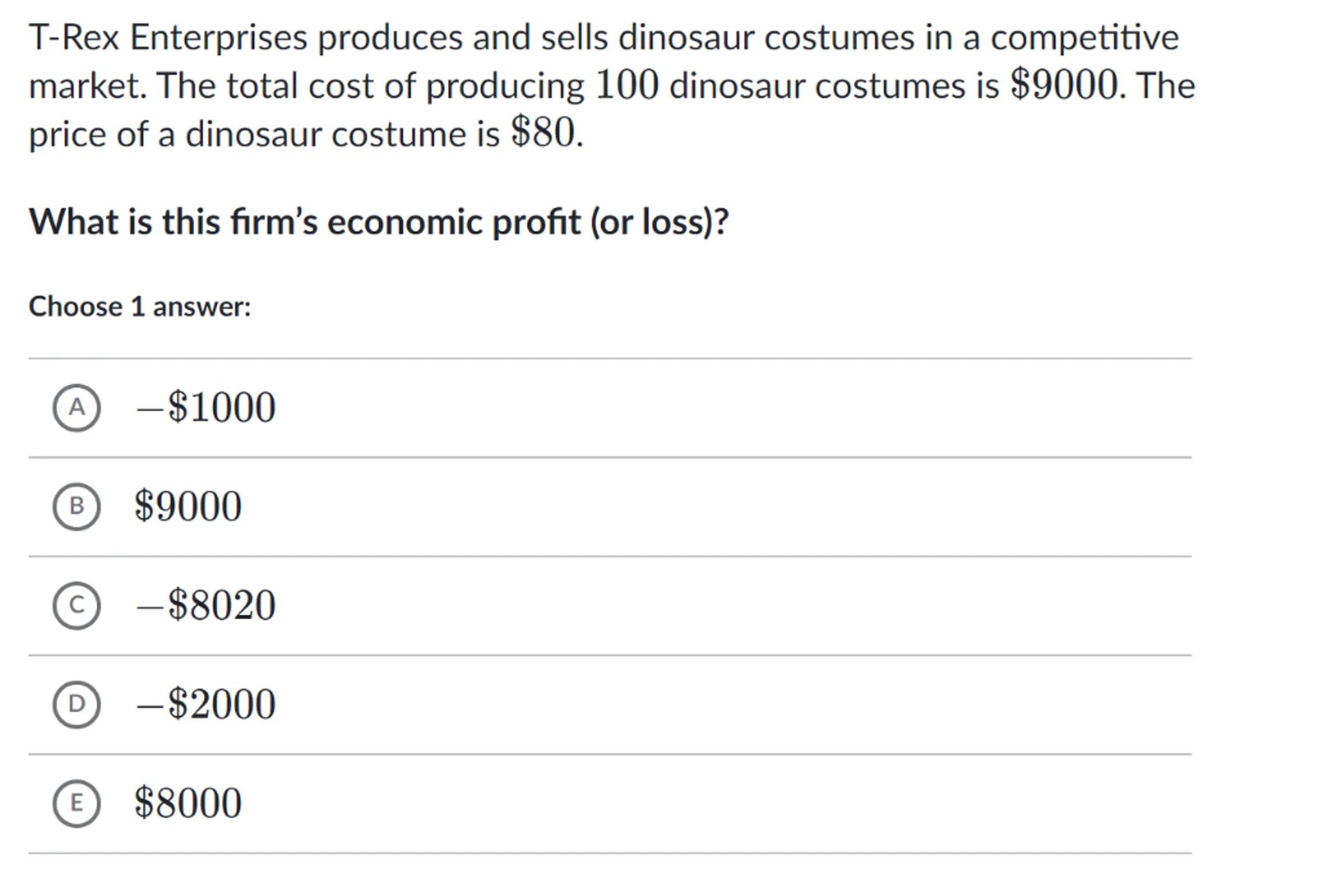1322x896 pixels.
Task: Click the $9000 answer text beside option B
Action: pos(188,506)
